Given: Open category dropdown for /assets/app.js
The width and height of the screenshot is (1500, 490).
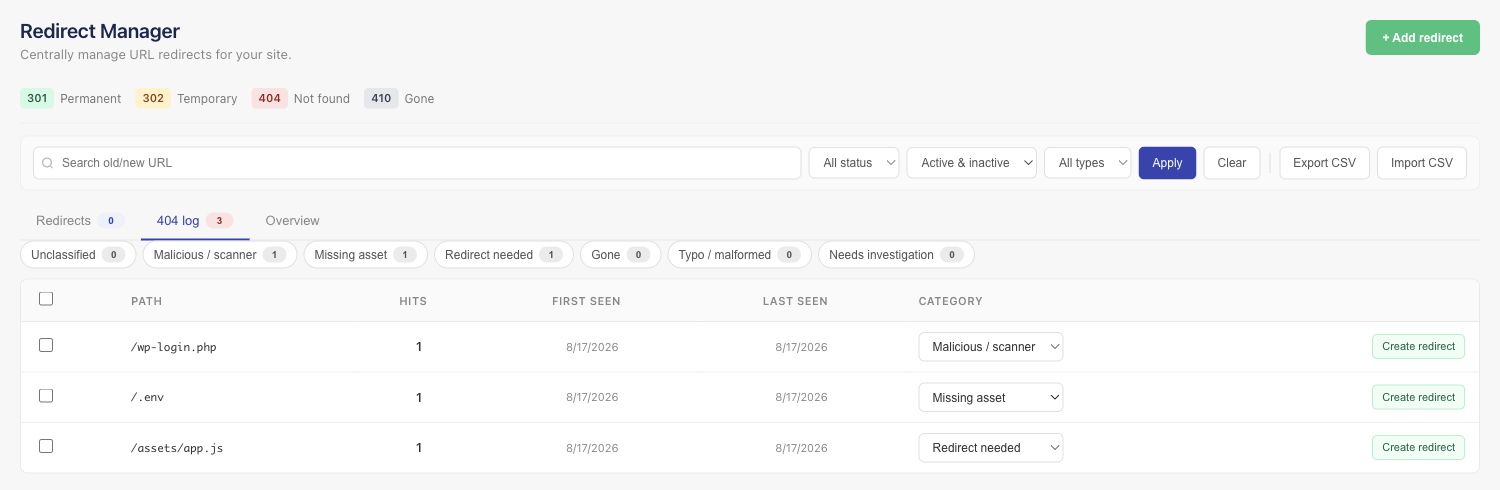Looking at the screenshot, I should [991, 447].
